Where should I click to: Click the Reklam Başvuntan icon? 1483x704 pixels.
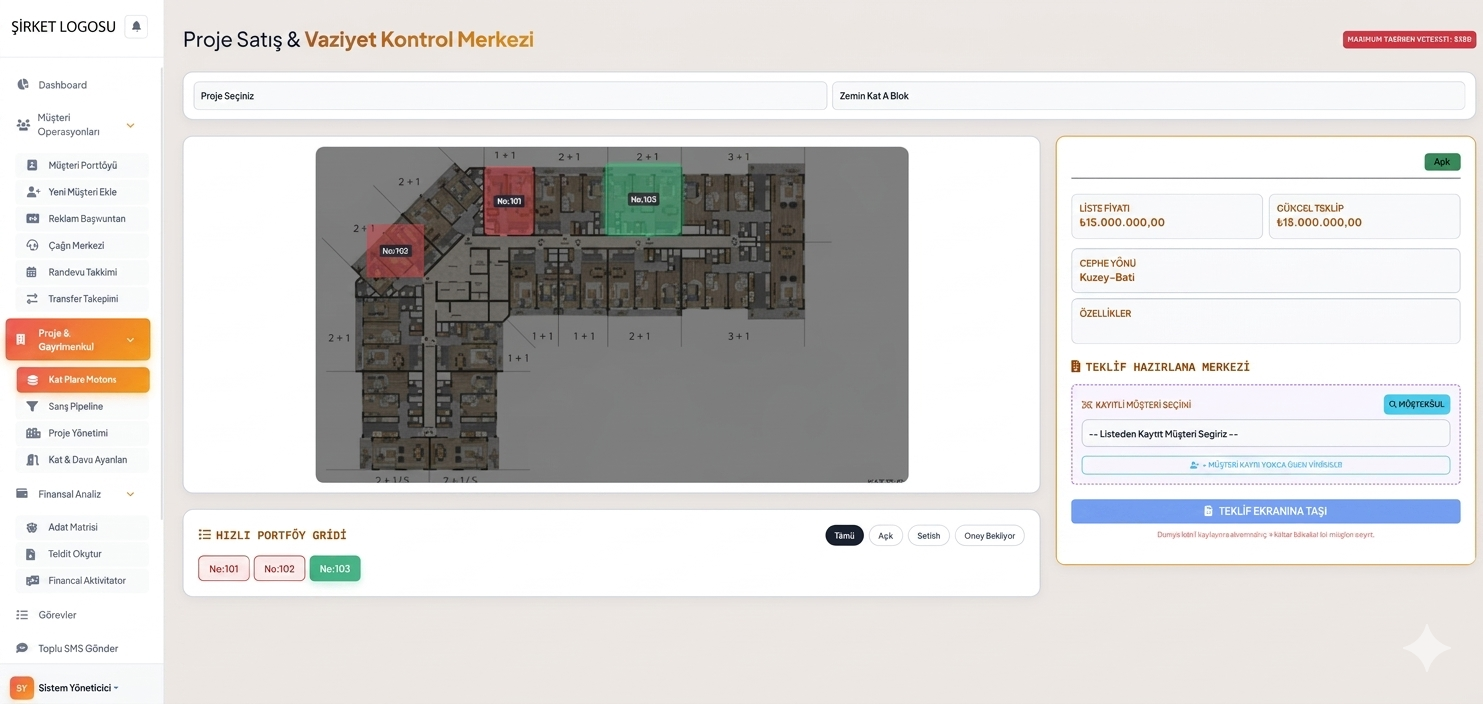pos(32,218)
